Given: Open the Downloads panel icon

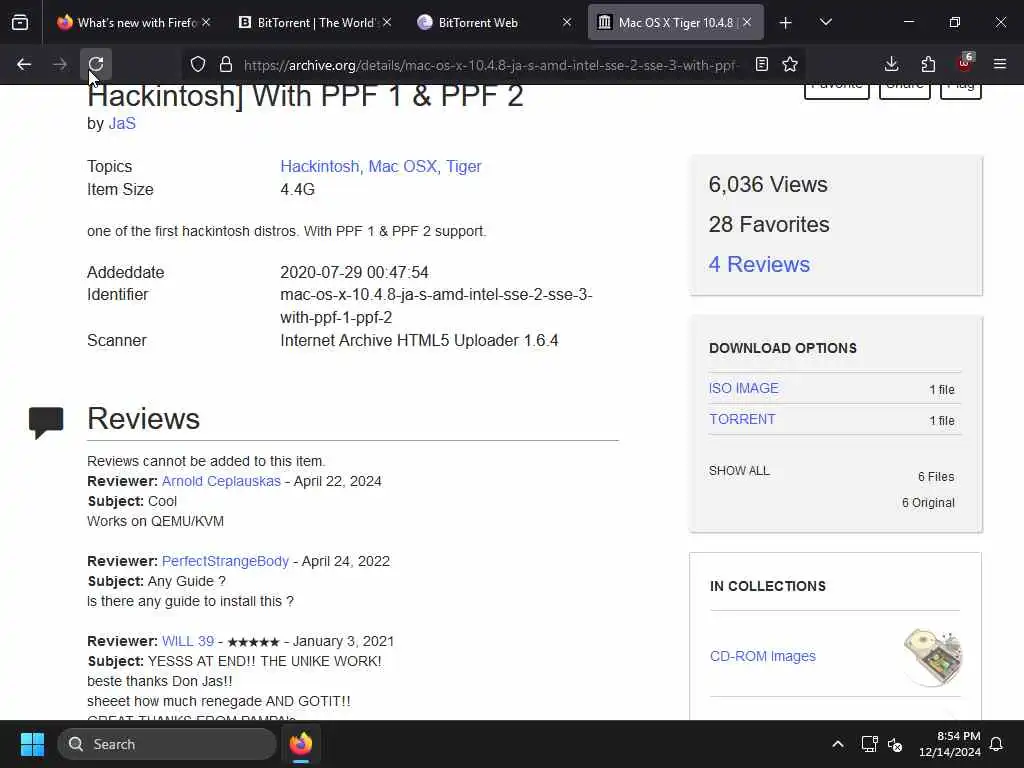Looking at the screenshot, I should coord(891,64).
